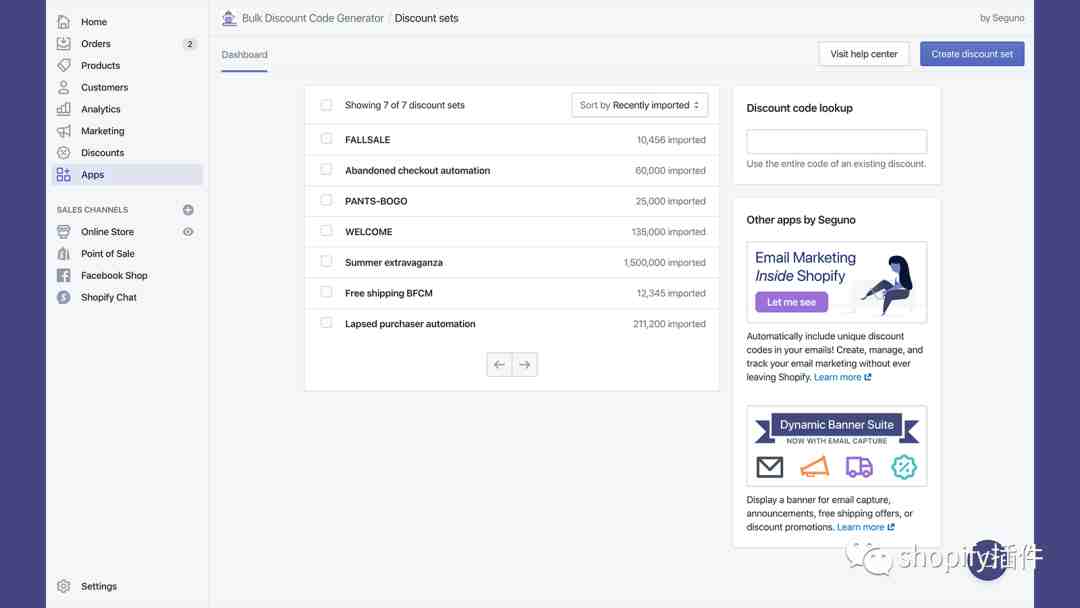Viewport: 1080px width, 608px height.
Task: Open the Dynamic Banner Suite banner image
Action: [x=836, y=446]
